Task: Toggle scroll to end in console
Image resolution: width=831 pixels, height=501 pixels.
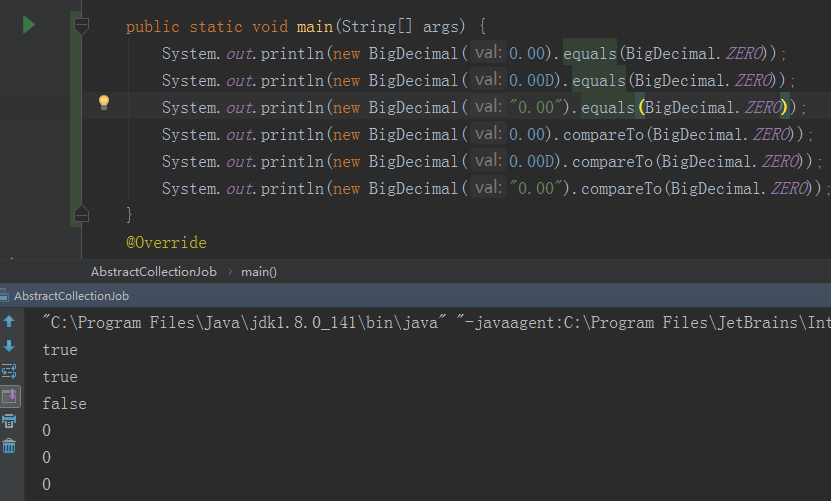Action: click(10, 396)
